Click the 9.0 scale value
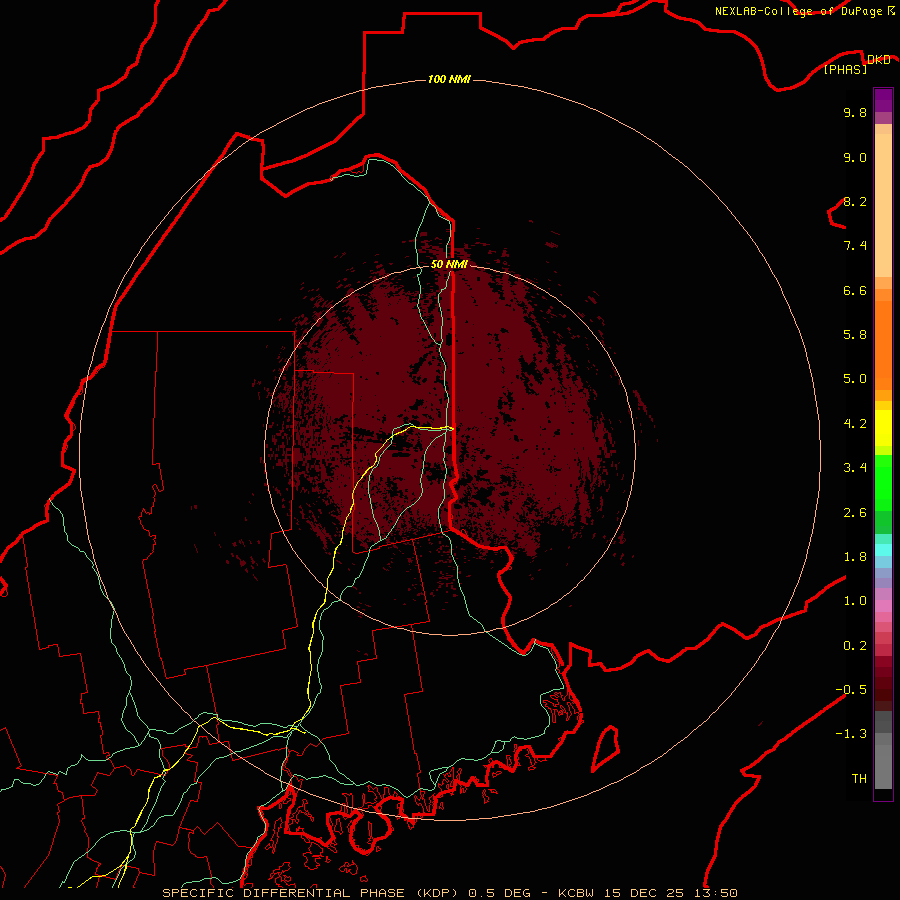 (855, 157)
